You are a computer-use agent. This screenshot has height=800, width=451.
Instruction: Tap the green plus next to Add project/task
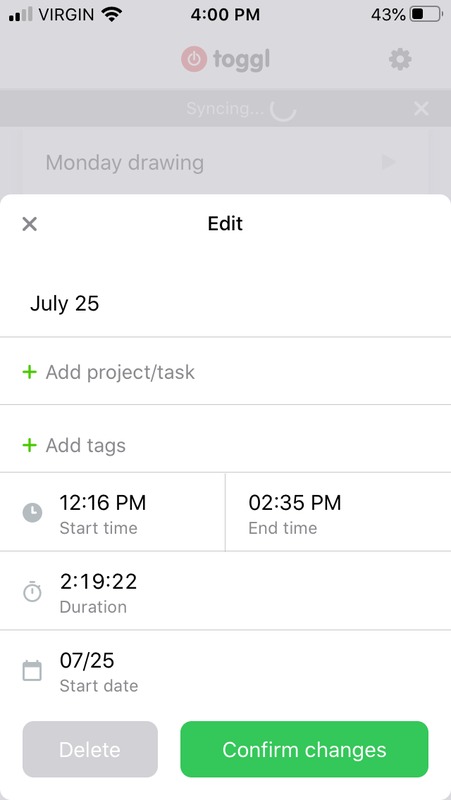30,372
